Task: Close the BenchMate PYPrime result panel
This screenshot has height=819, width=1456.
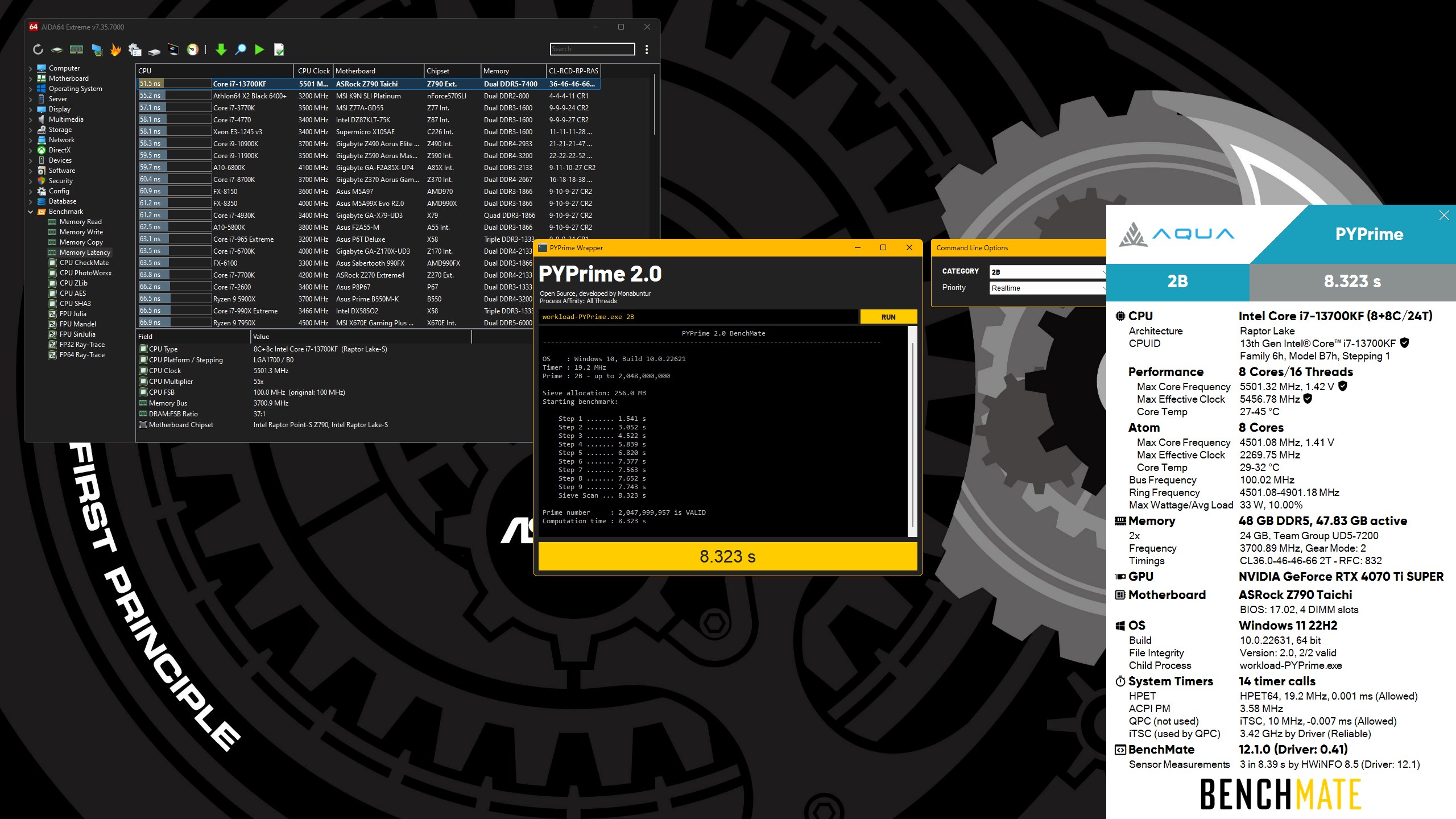Action: click(x=1444, y=215)
